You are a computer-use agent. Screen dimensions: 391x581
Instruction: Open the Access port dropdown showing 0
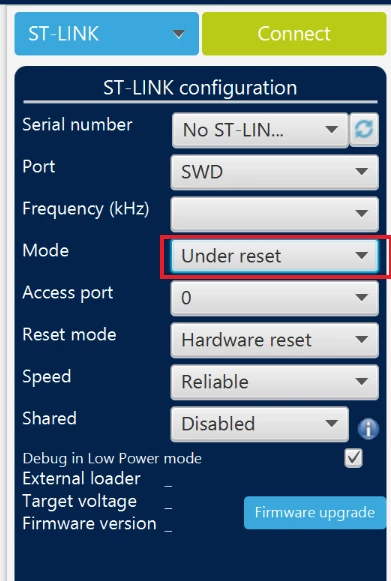[x=275, y=298]
